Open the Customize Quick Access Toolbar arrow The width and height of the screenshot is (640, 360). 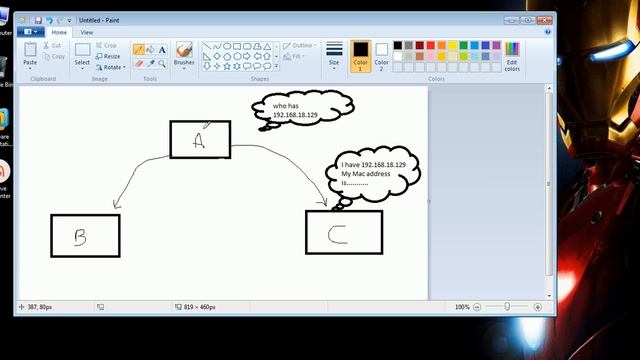[69, 20]
